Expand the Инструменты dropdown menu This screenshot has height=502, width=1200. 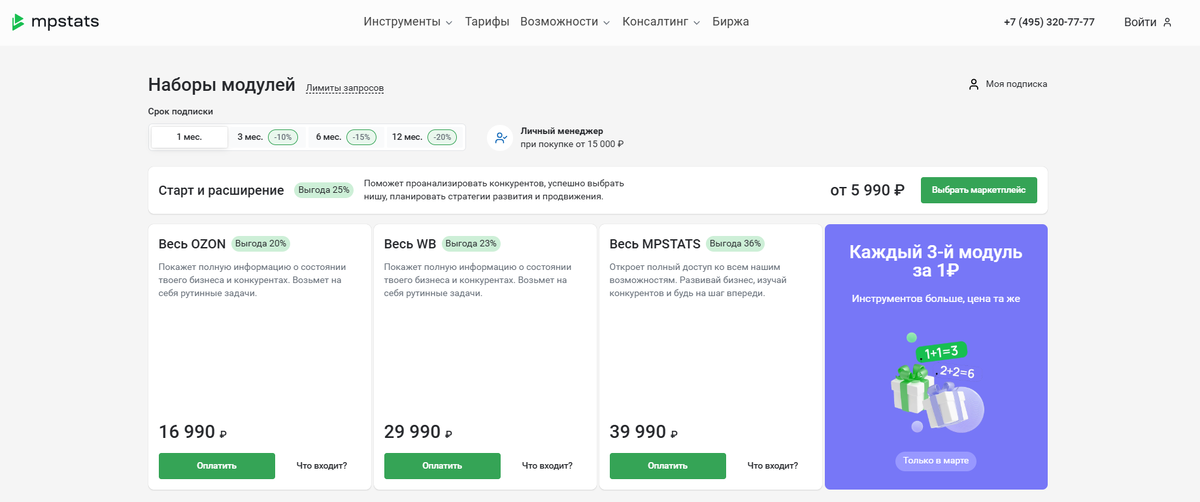408,22
